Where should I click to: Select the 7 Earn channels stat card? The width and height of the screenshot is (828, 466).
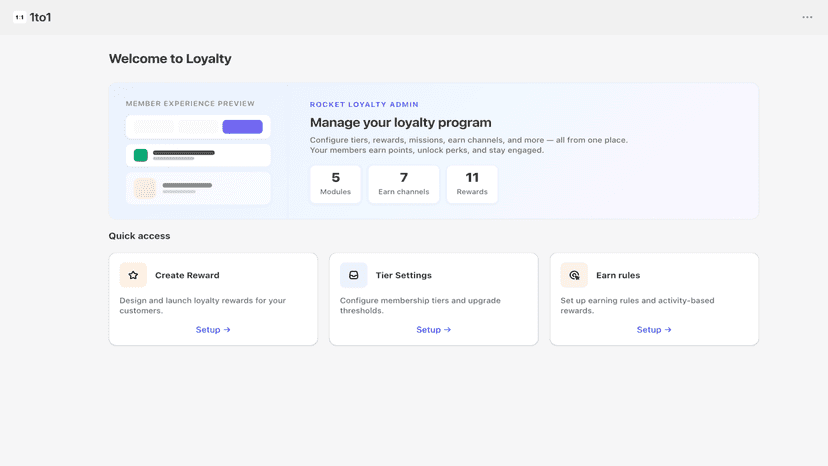pyautogui.click(x=403, y=184)
